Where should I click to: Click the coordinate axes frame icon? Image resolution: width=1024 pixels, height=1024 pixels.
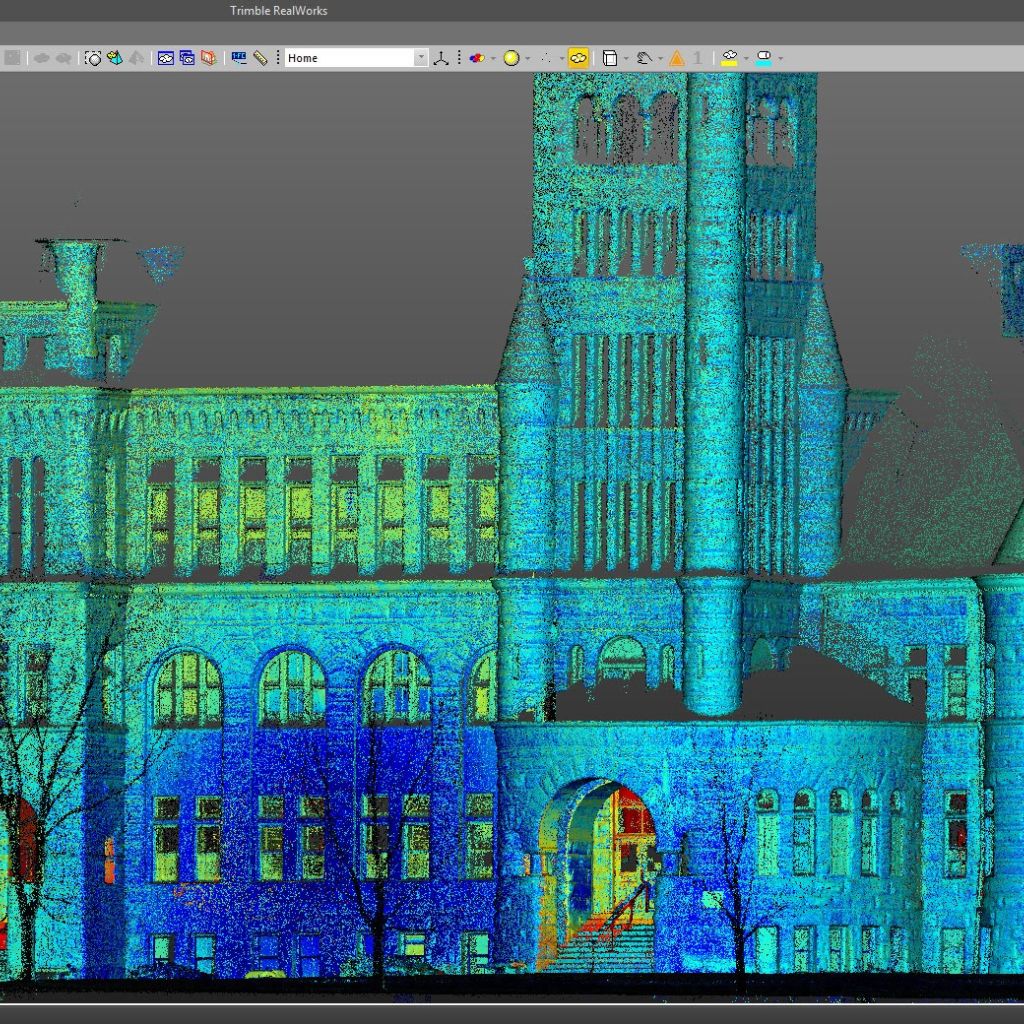(x=441, y=58)
